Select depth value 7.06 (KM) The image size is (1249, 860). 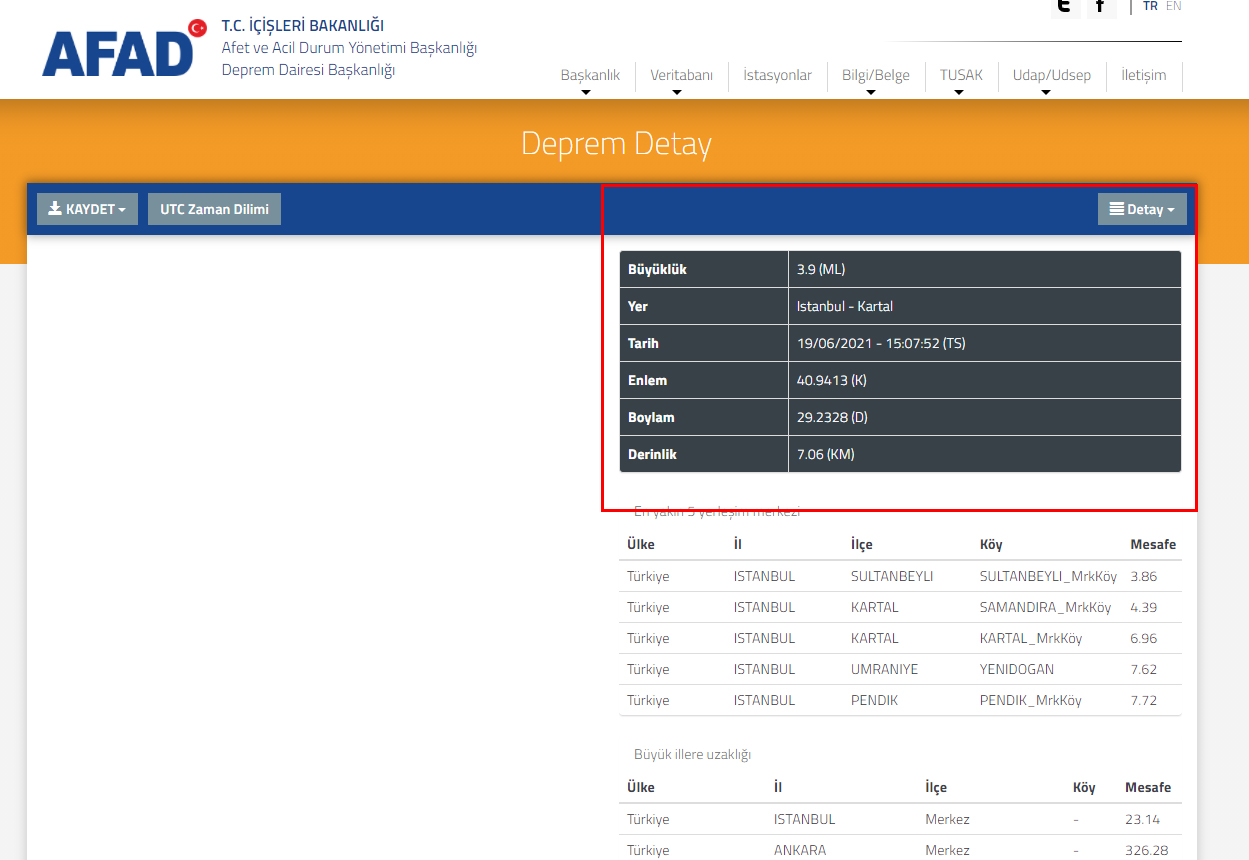coord(826,454)
